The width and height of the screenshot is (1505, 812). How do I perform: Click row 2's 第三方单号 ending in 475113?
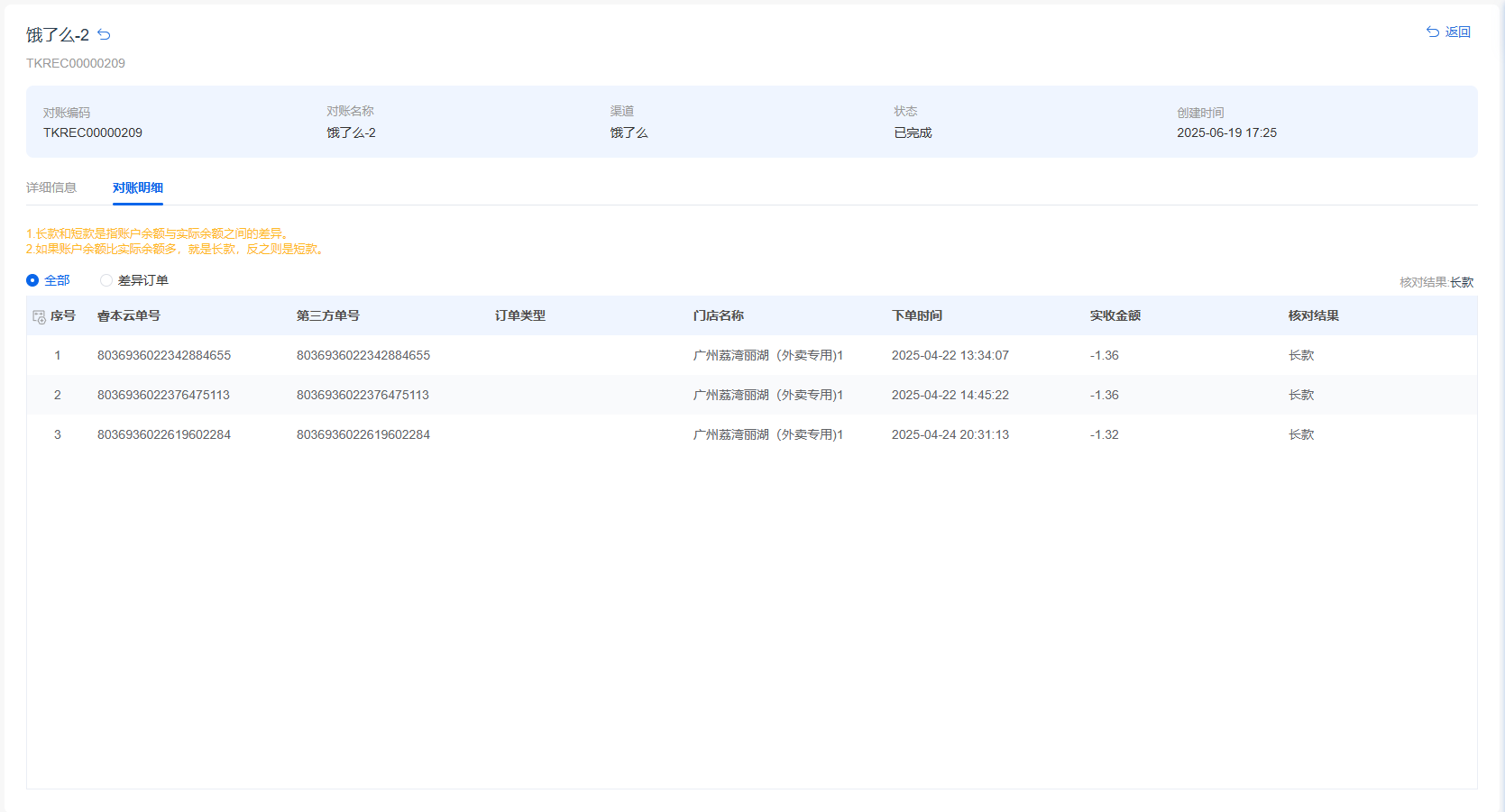[x=362, y=395]
